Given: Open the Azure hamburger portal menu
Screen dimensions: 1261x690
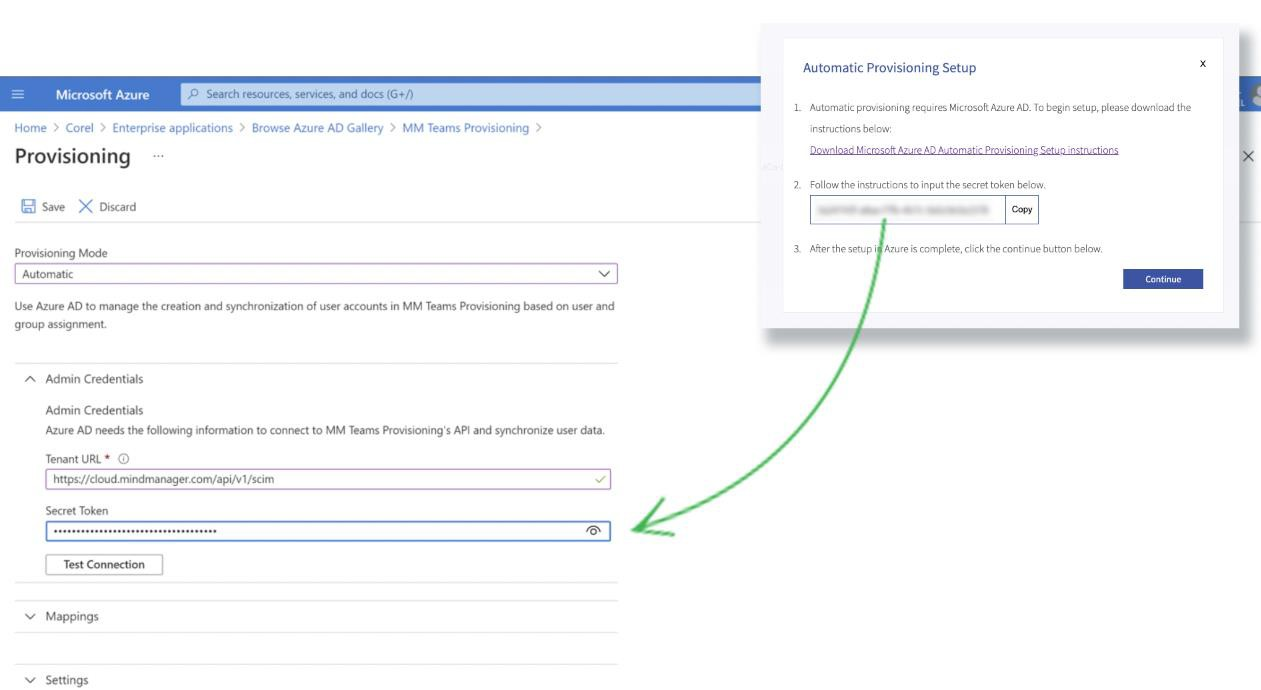Looking at the screenshot, I should pyautogui.click(x=19, y=95).
